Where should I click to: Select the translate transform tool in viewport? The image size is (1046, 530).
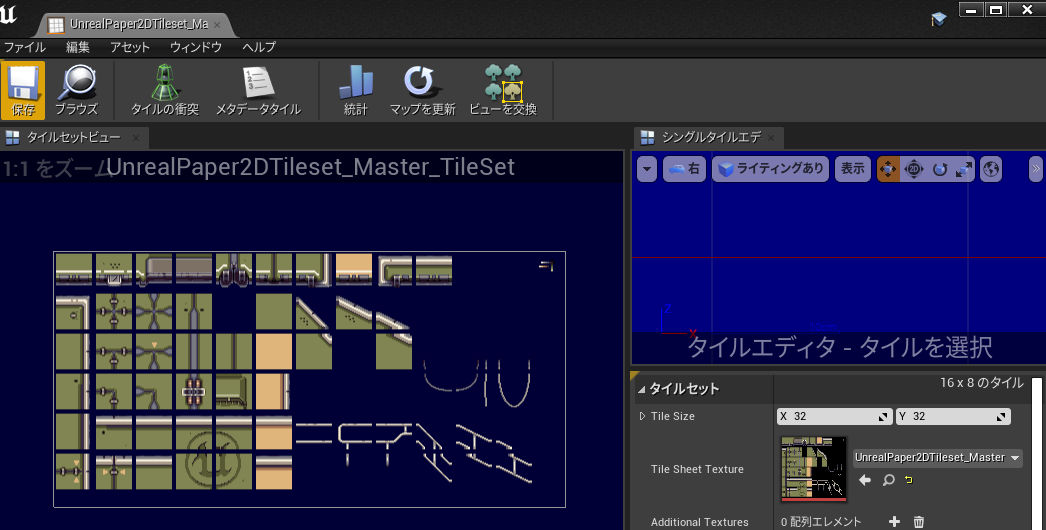(888, 170)
